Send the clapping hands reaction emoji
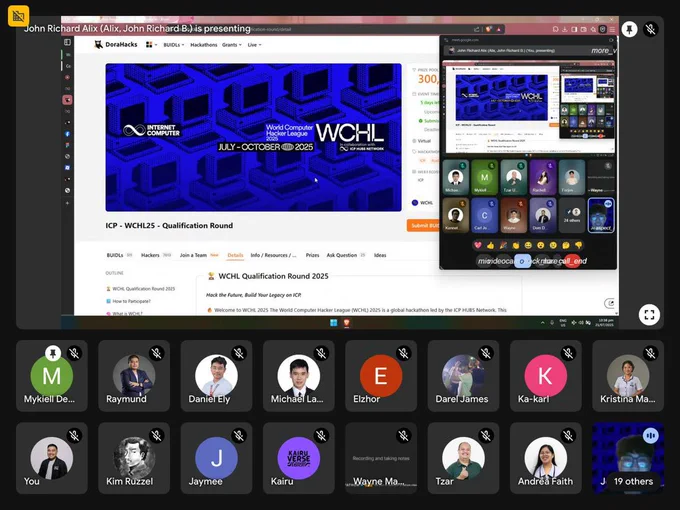 tap(516, 245)
